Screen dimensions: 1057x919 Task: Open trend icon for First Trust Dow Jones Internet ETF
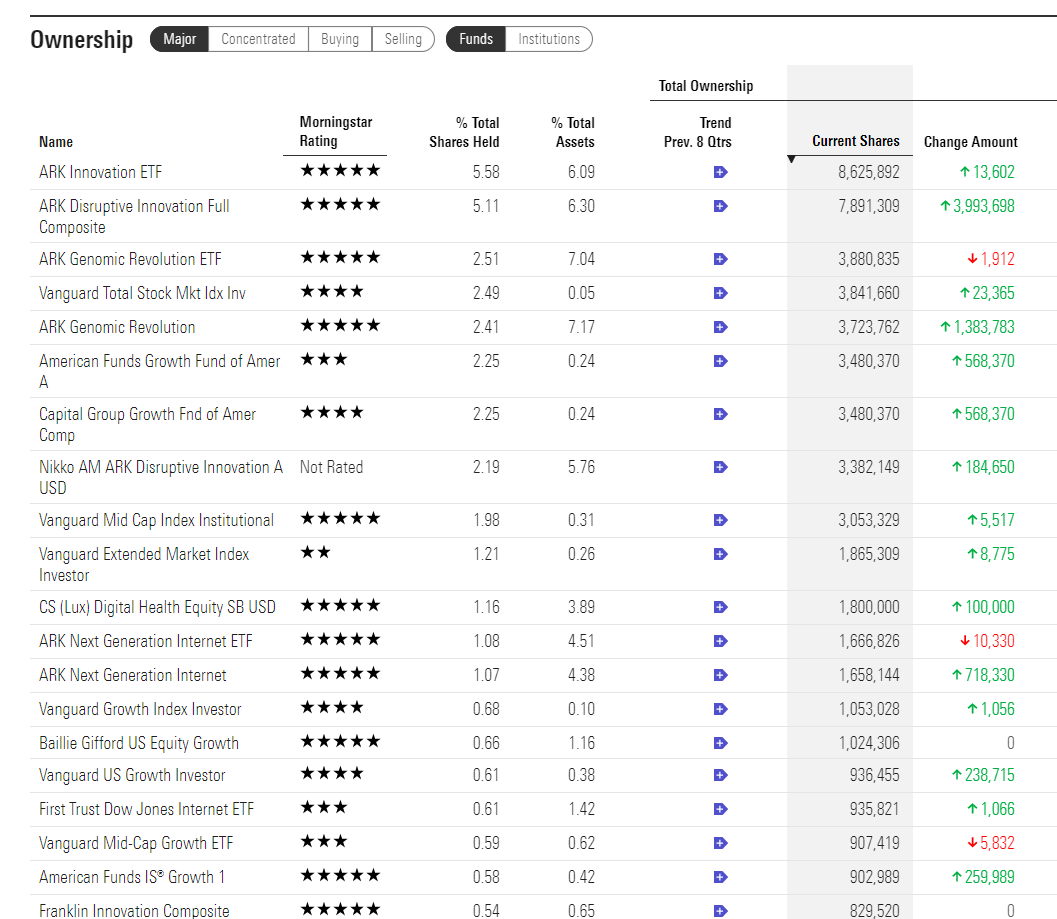[720, 809]
